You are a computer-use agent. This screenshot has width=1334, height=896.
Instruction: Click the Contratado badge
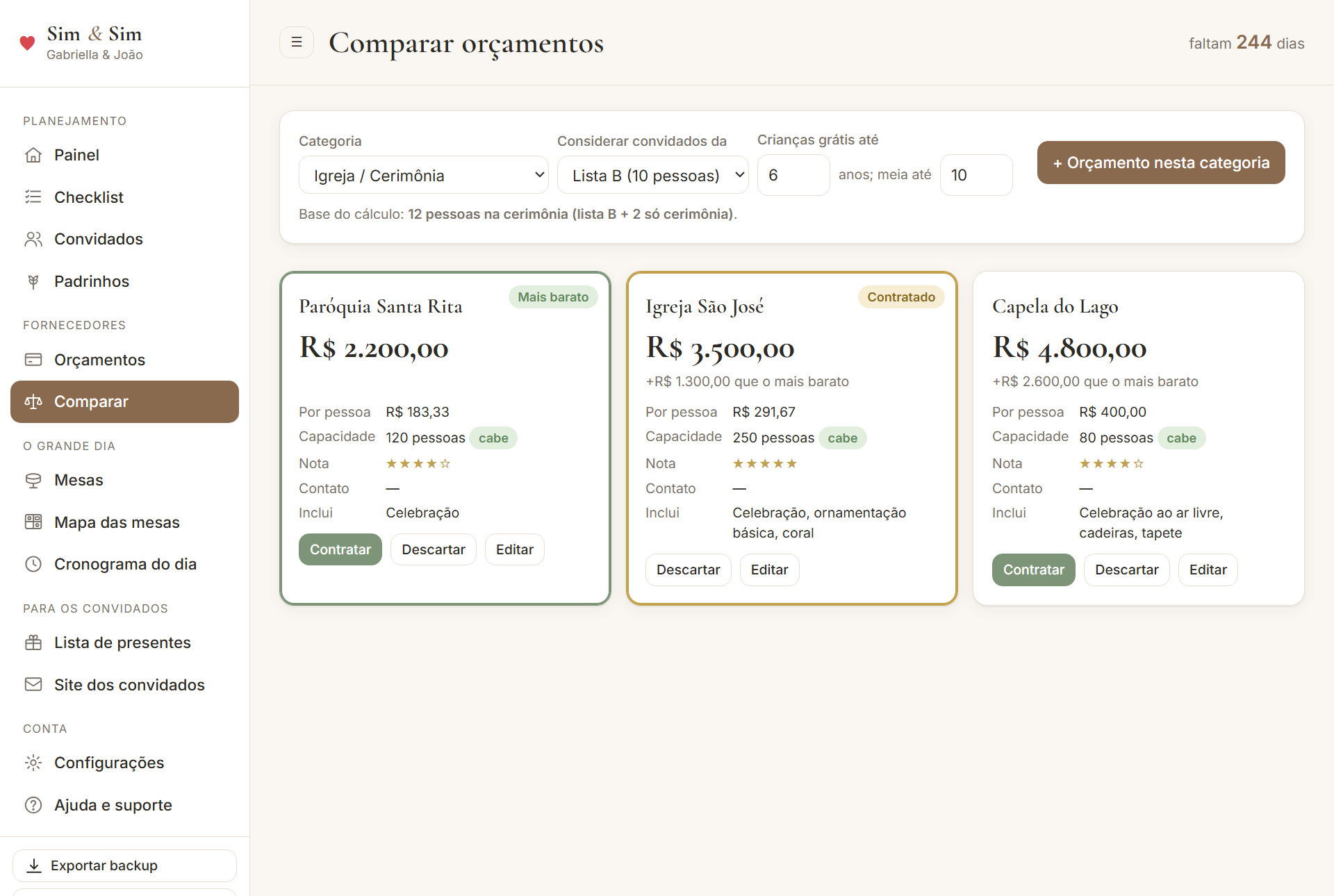901,297
